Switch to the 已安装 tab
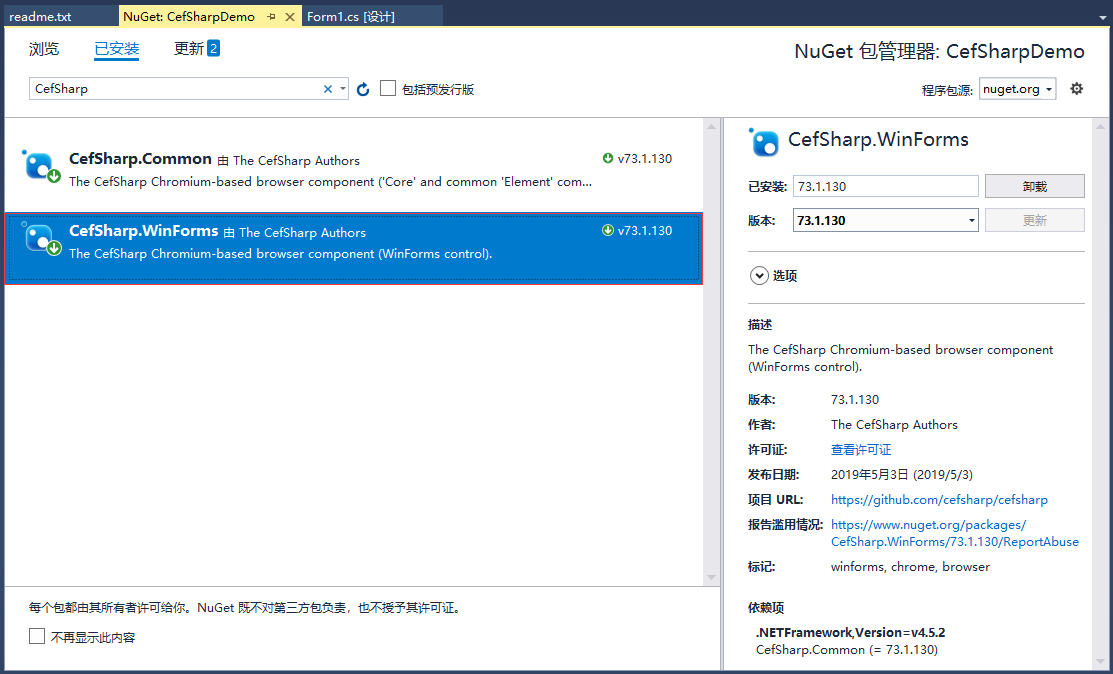Screen dimensions: 1113x674 pyautogui.click(x=116, y=49)
